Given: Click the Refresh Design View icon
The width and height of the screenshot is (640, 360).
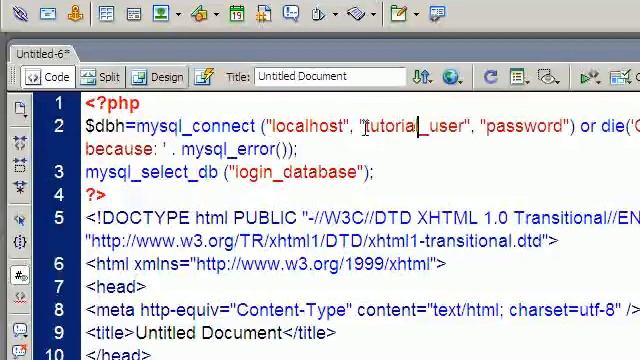Looking at the screenshot, I should click(x=490, y=77).
